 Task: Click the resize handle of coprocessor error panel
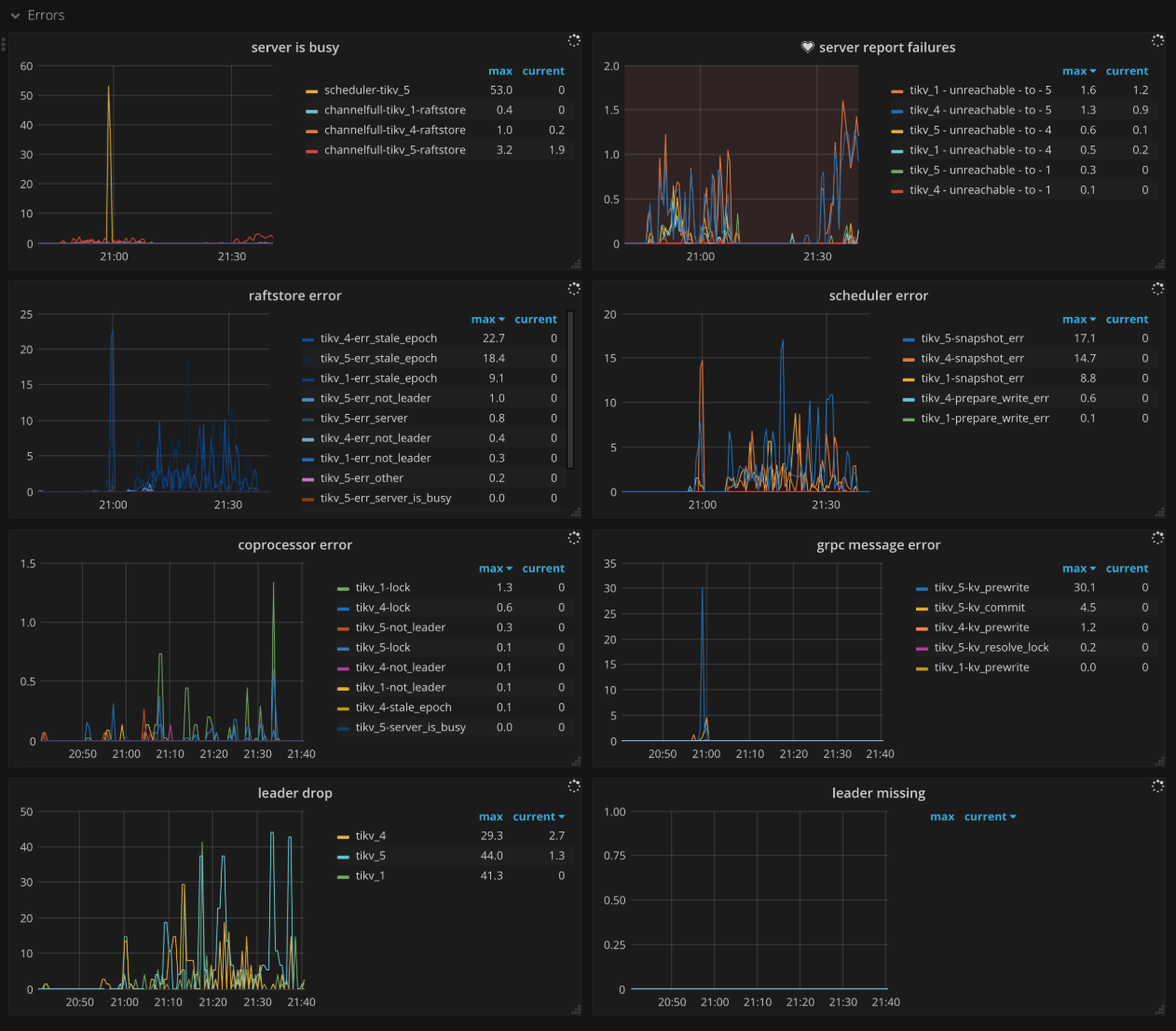point(576,762)
